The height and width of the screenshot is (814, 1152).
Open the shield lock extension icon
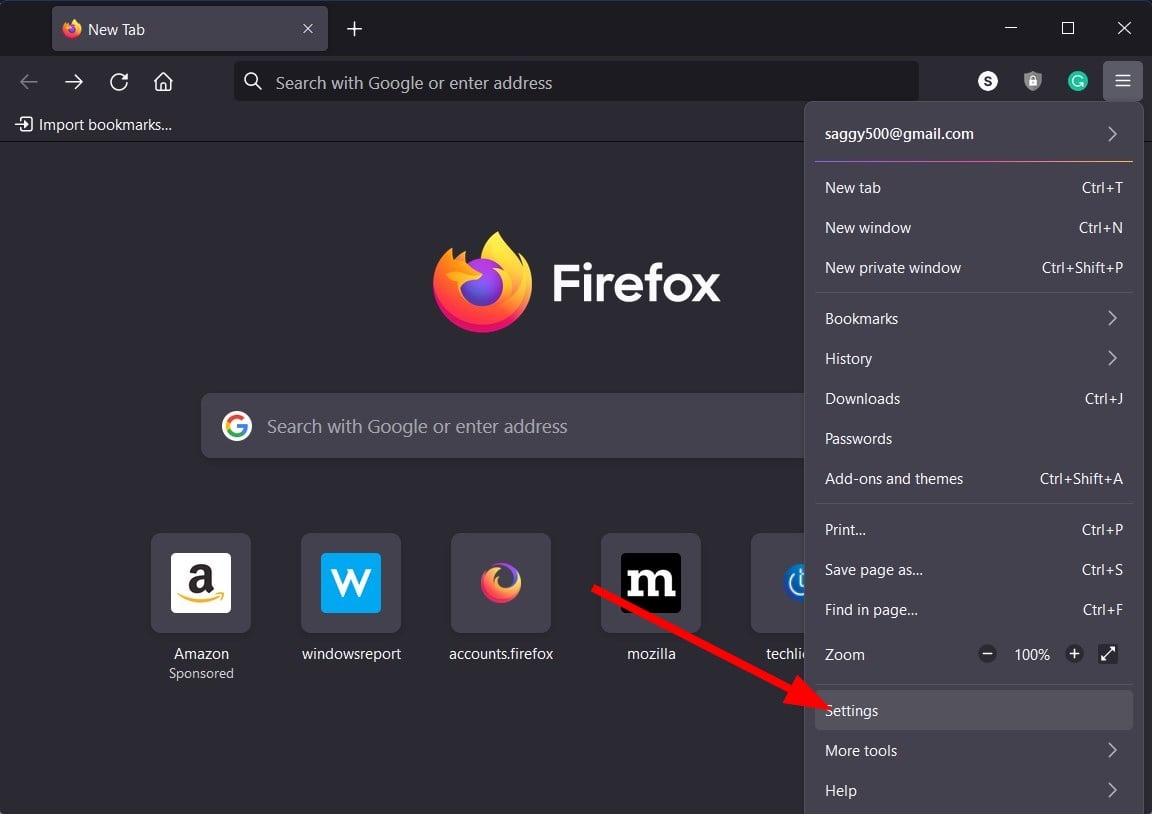pyautogui.click(x=1032, y=81)
